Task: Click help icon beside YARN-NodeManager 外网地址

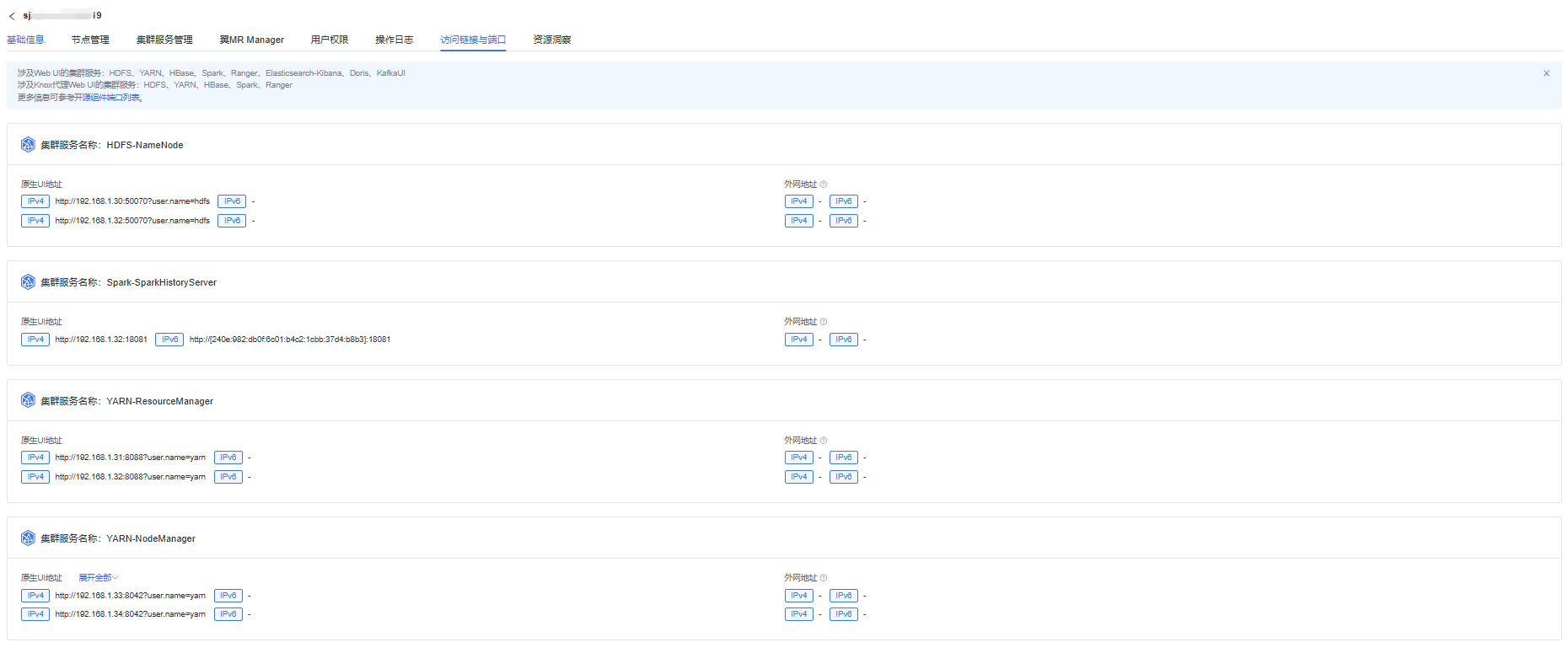Action: coord(824,578)
